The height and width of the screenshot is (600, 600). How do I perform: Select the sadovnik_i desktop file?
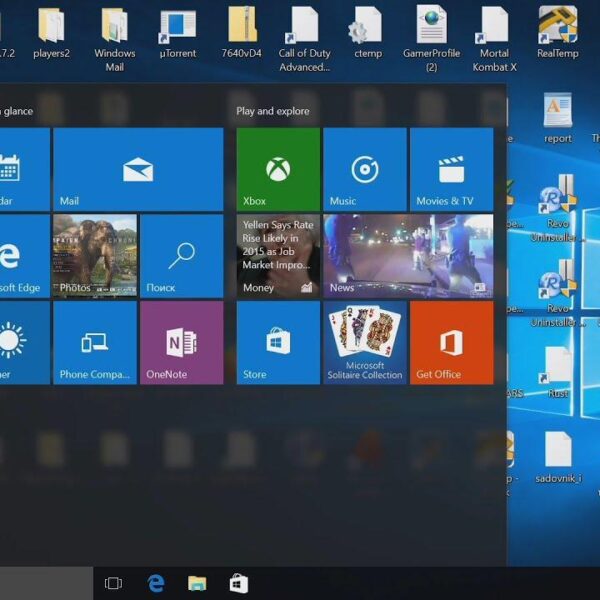[559, 457]
